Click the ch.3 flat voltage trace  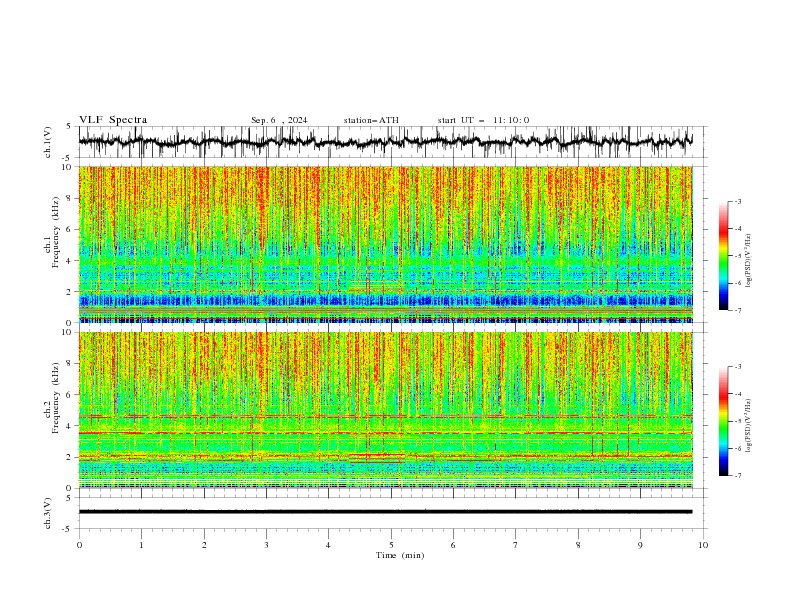point(385,512)
